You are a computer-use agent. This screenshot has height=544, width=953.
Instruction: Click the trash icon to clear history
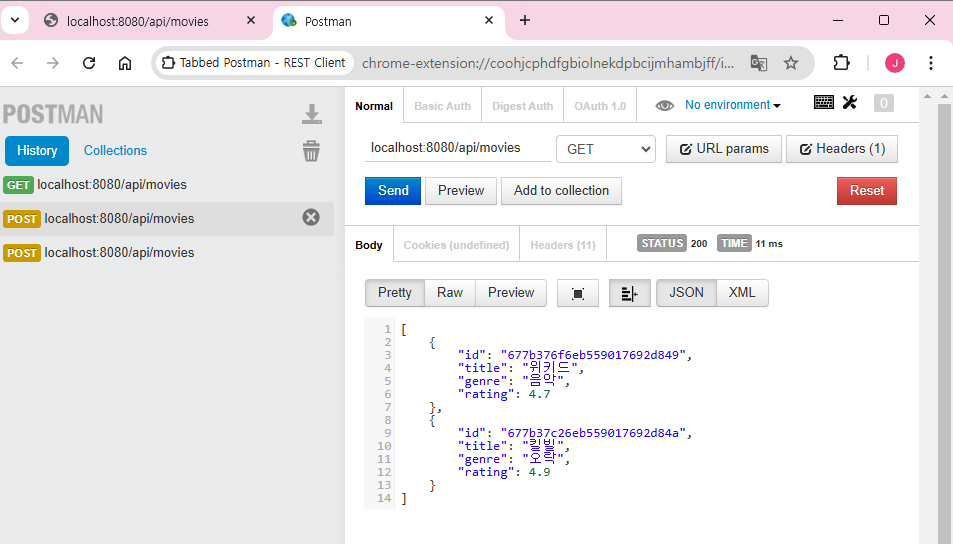click(x=311, y=151)
